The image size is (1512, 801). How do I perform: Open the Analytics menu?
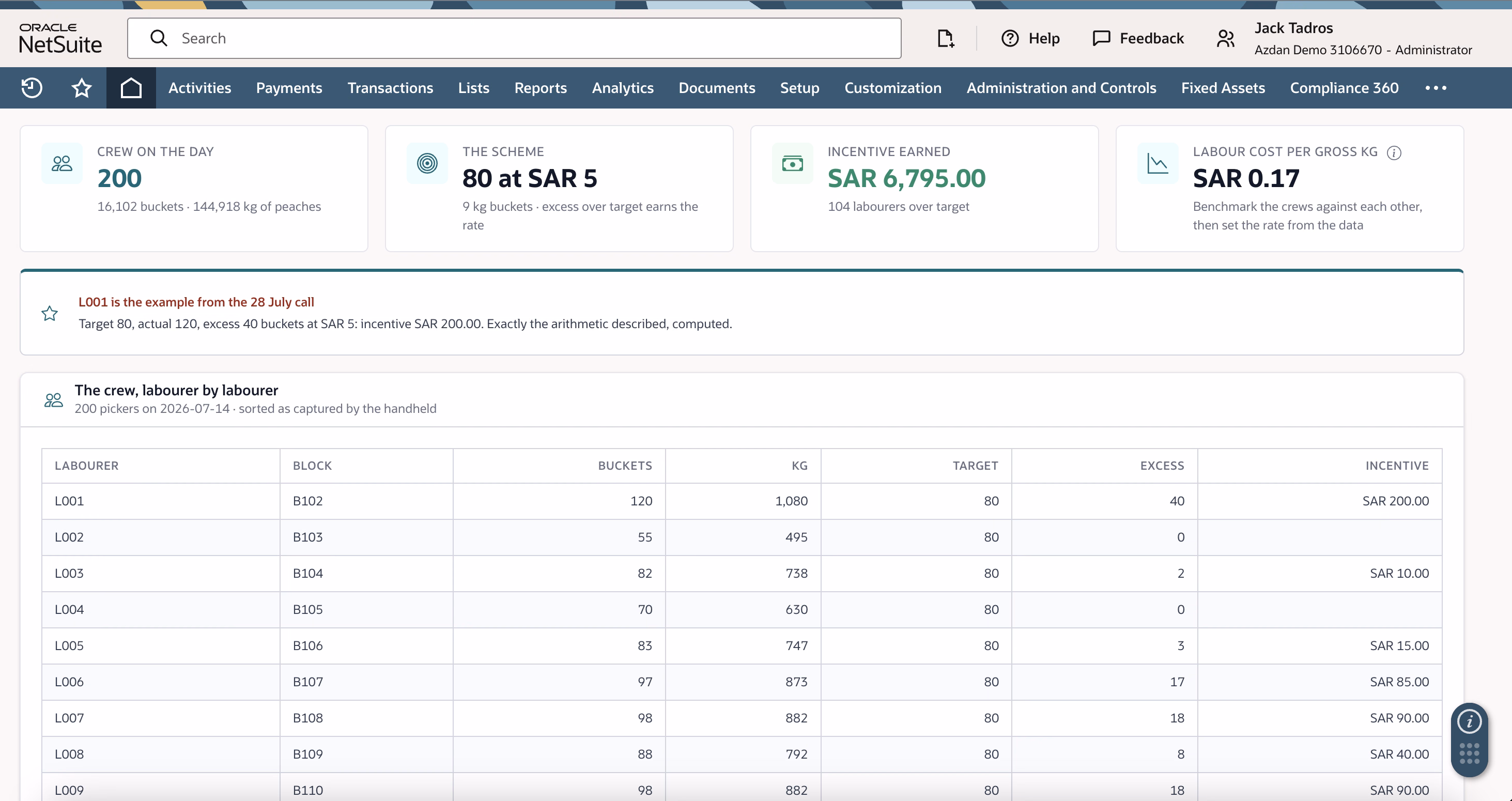click(623, 88)
